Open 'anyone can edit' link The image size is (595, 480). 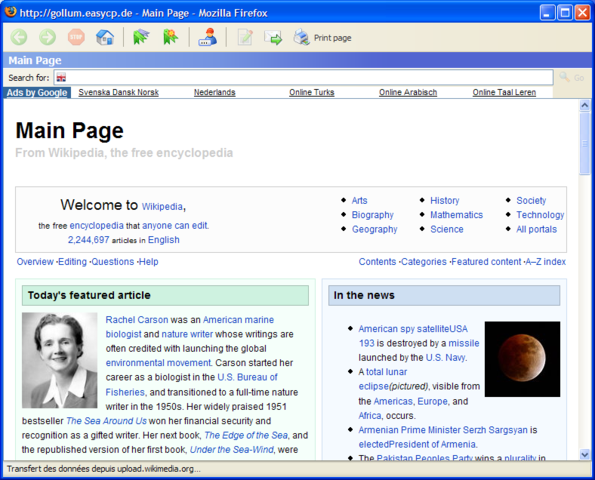tap(175, 225)
